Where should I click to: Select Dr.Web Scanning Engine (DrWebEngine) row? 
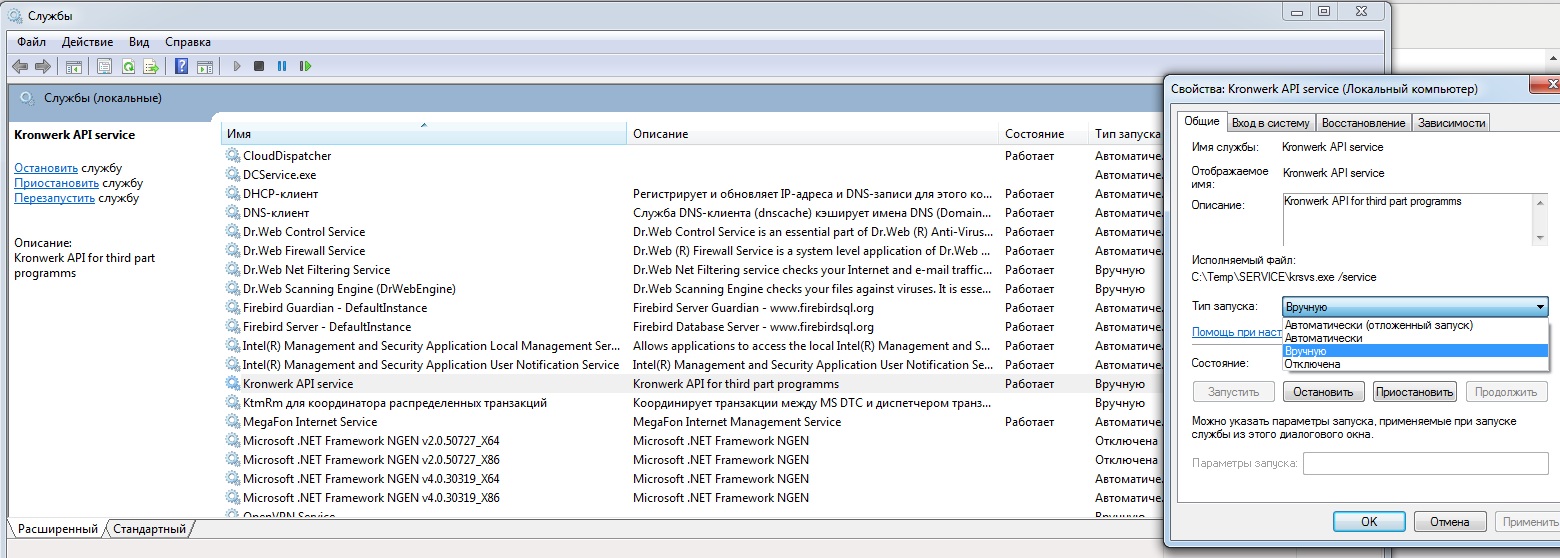tap(692, 289)
